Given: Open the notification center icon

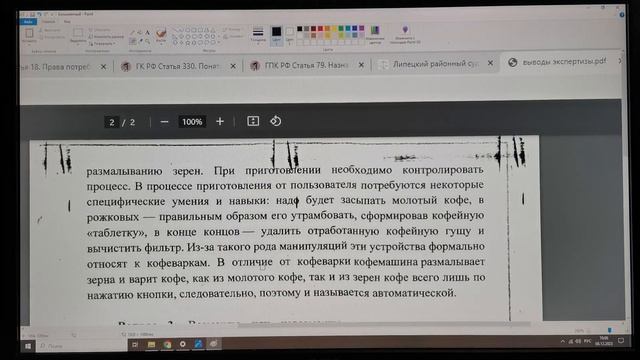Looking at the screenshot, I should tap(620, 341).
